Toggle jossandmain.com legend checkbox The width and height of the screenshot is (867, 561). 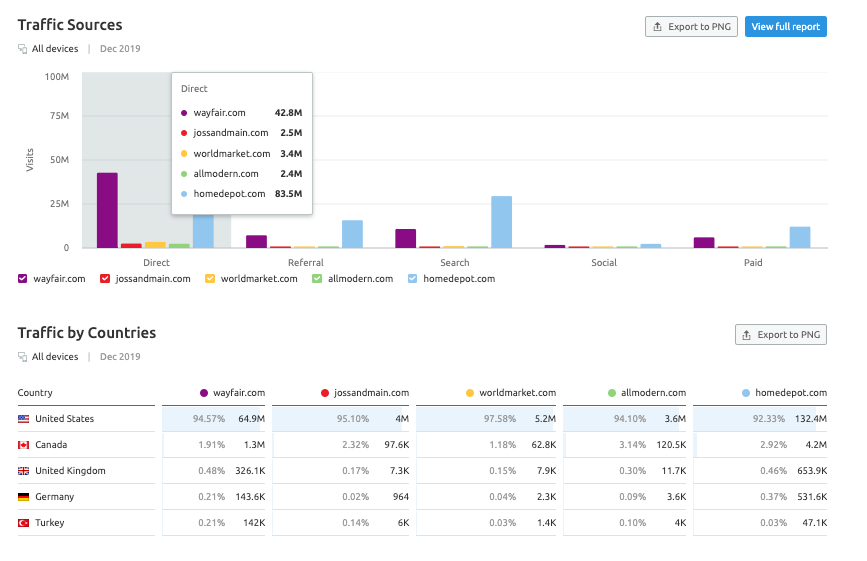pos(105,279)
